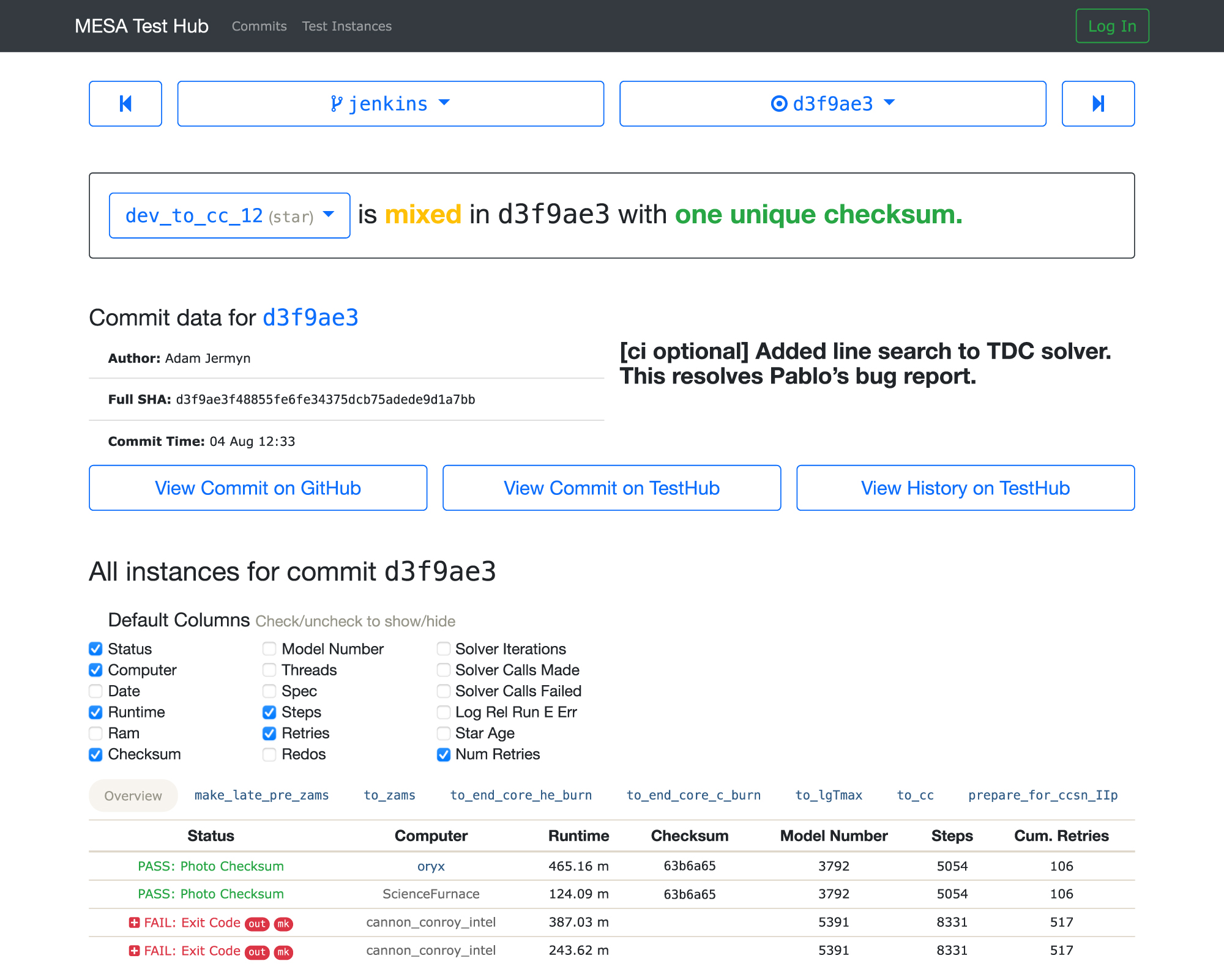Image resolution: width=1224 pixels, height=980 pixels.
Task: Open 'mk' badge of first failed instance
Action: pos(283,924)
